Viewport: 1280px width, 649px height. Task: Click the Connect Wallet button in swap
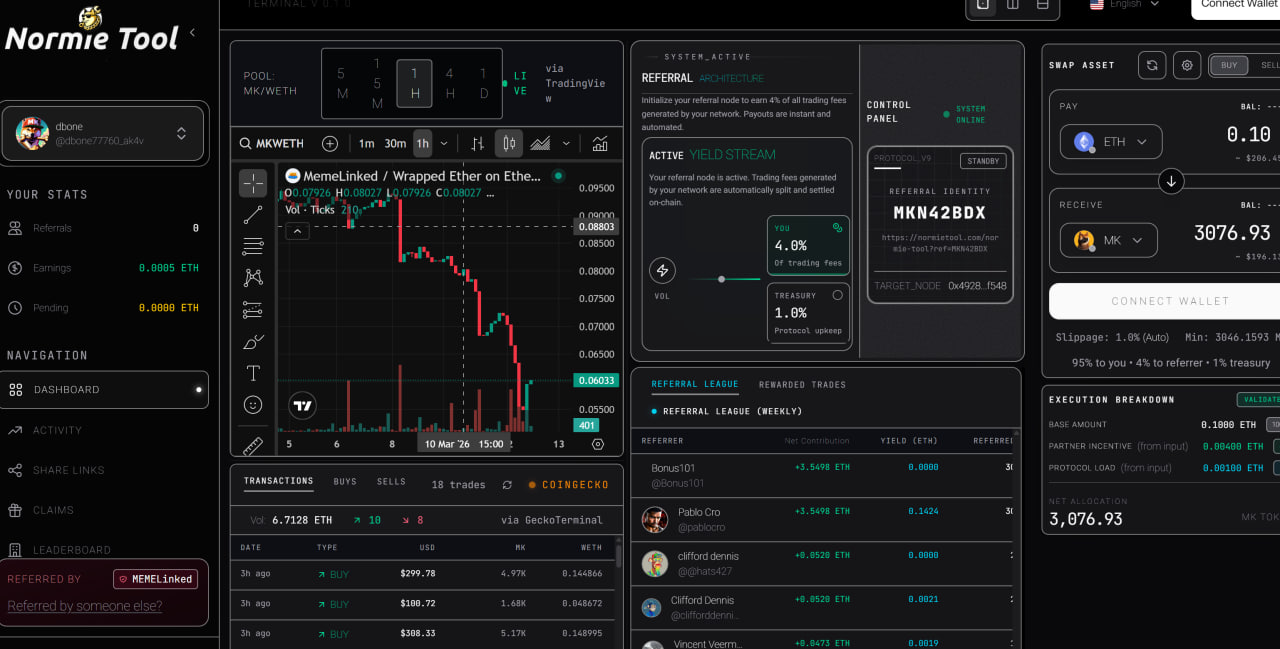coord(1169,301)
